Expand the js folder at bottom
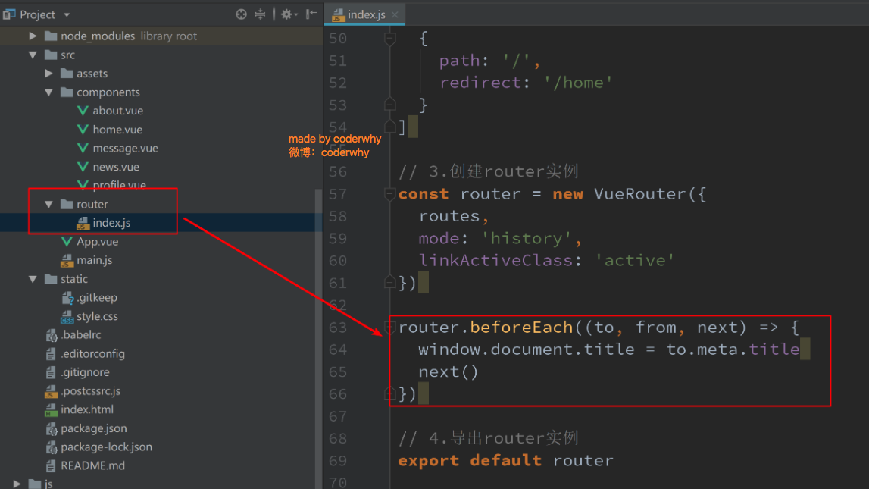 click(17, 484)
